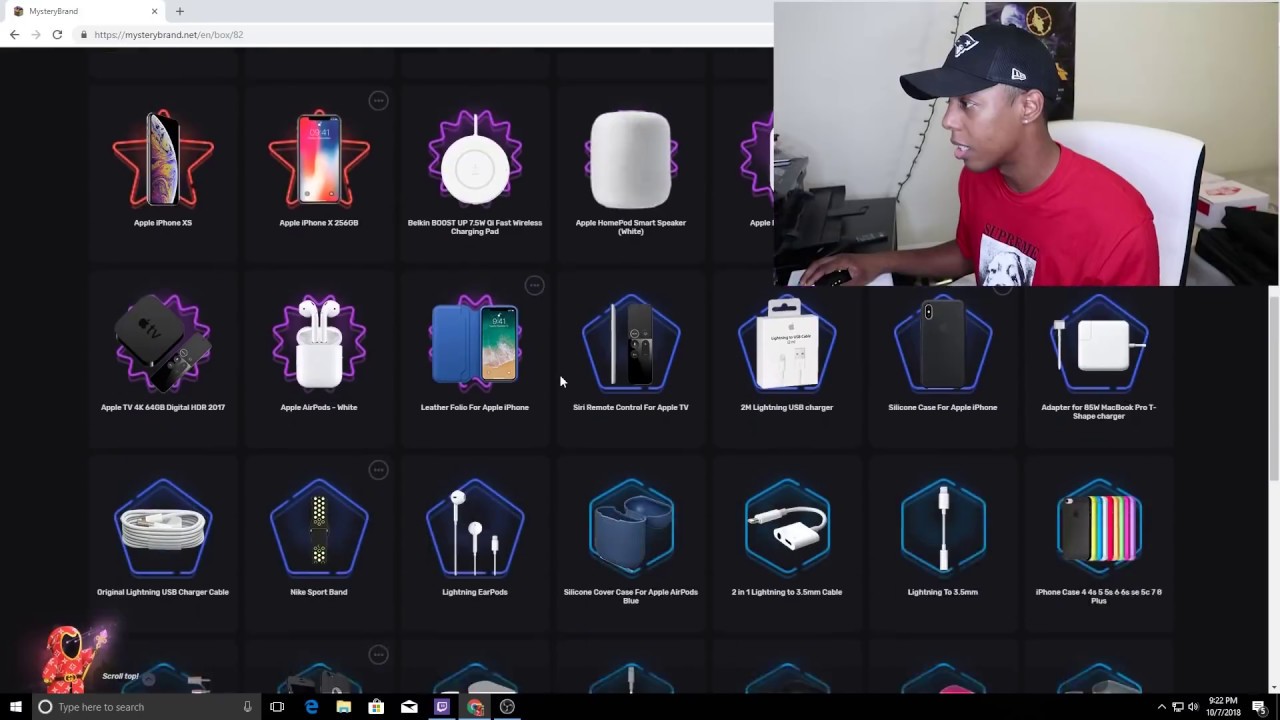
Task: Click the Siri Remote Control For Apple TV label
Action: (631, 407)
